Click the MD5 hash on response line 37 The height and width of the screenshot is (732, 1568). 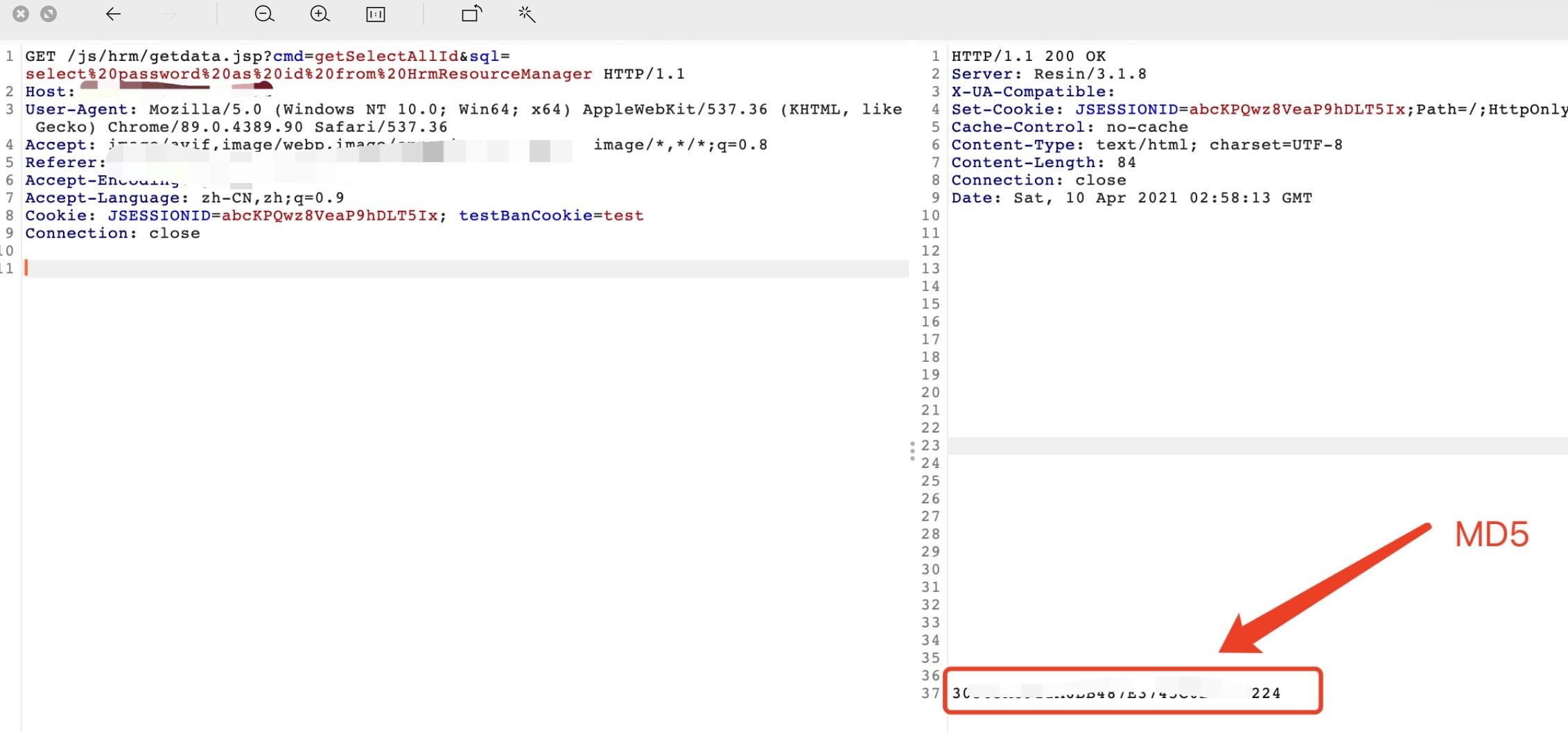(1116, 692)
